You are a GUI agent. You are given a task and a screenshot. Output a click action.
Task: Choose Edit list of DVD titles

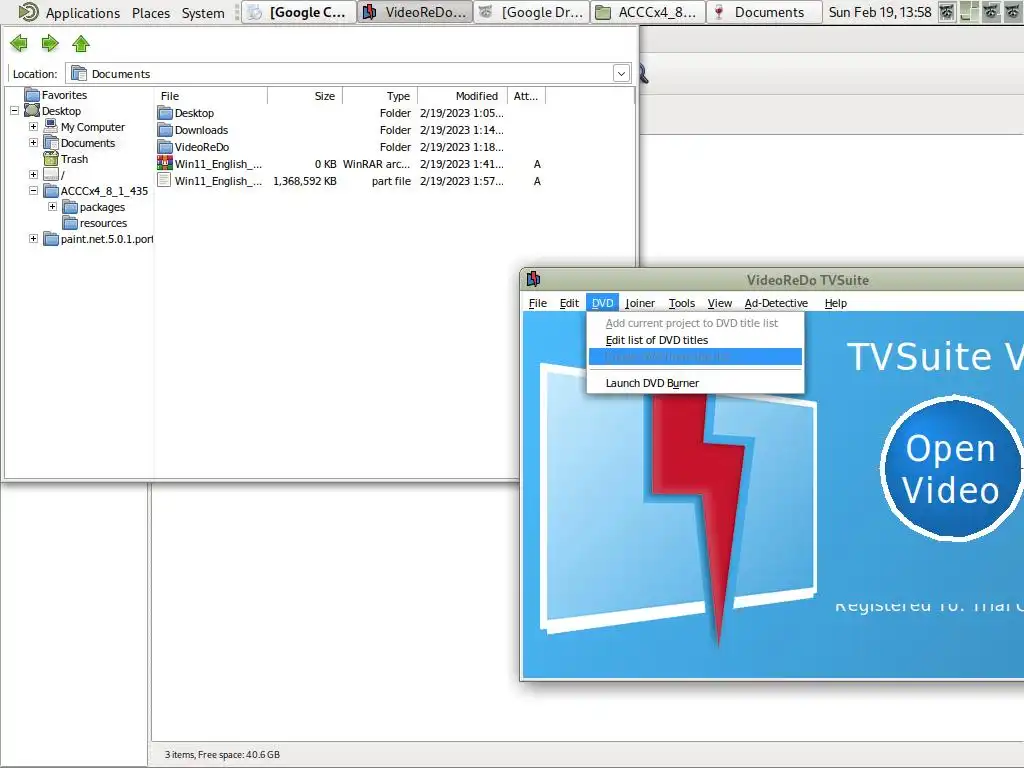(x=695, y=340)
